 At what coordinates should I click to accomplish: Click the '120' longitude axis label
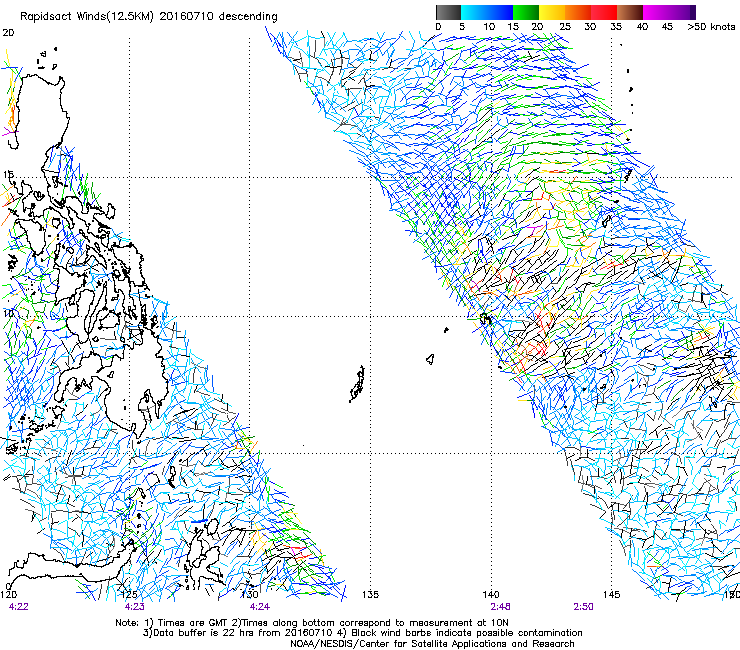coord(8,595)
